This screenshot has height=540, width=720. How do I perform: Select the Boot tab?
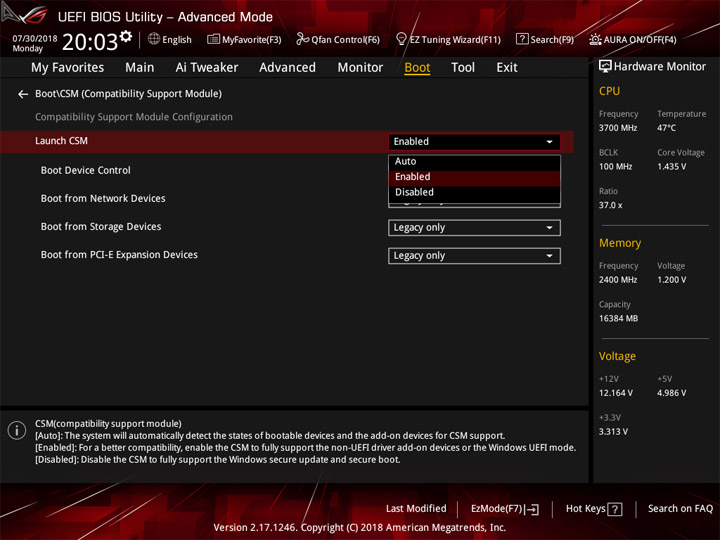tap(417, 68)
